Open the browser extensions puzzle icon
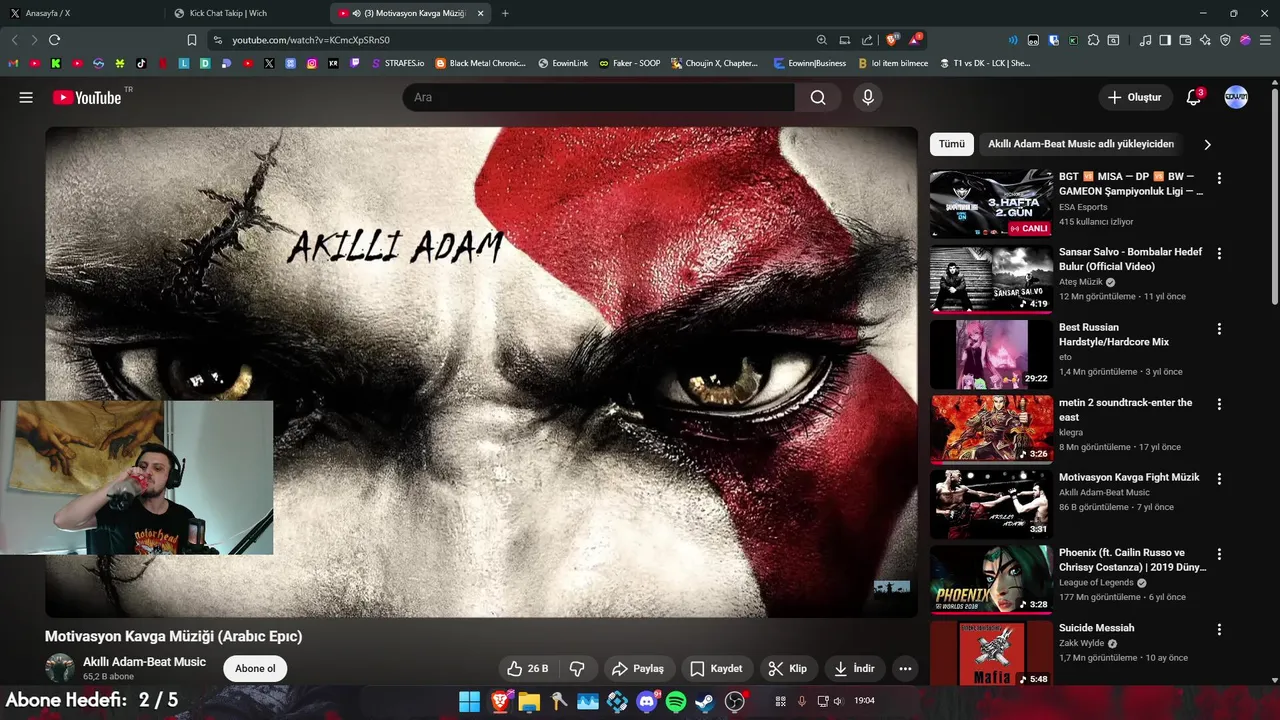The width and height of the screenshot is (1280, 720). pos(1093,40)
